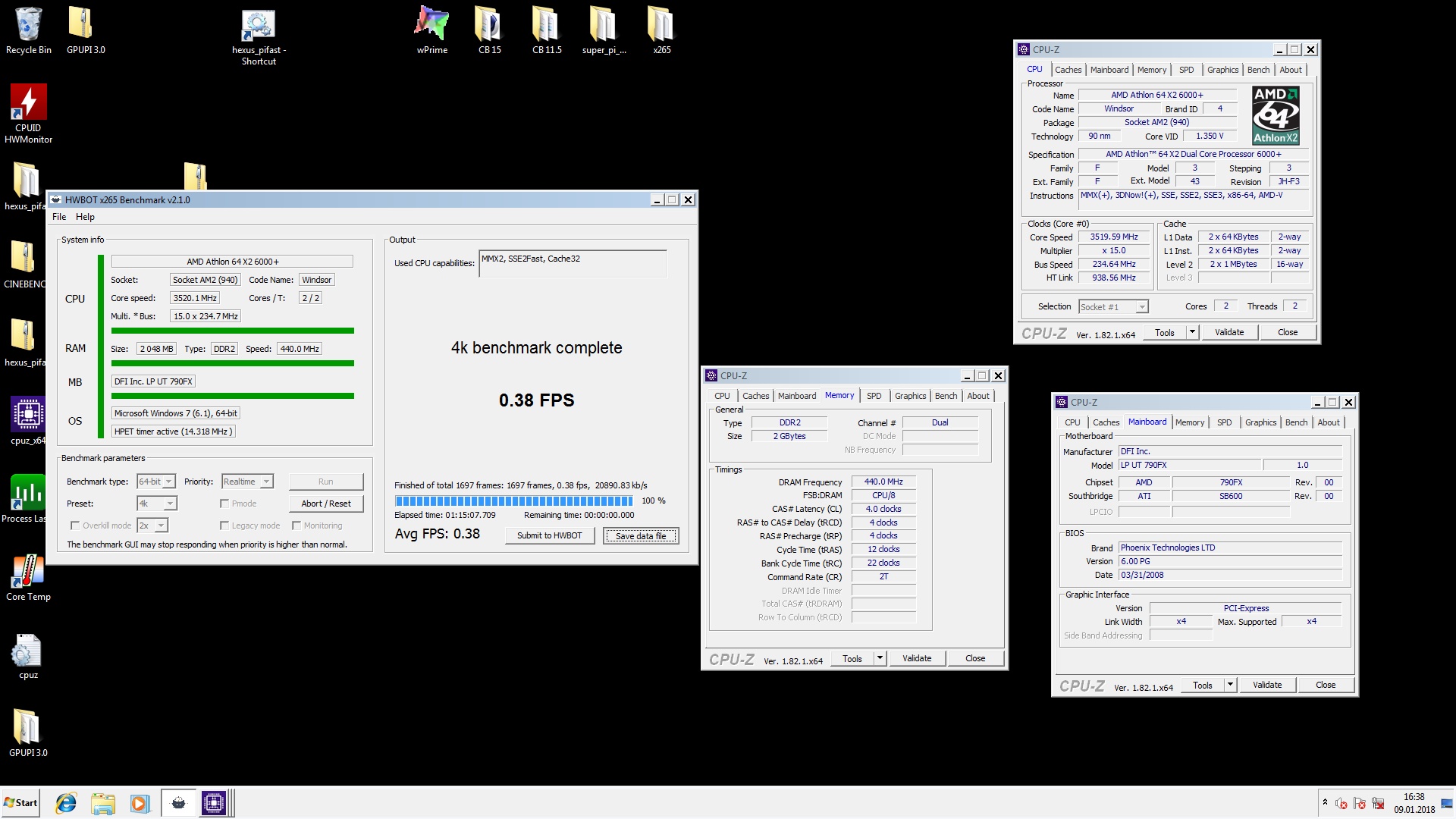Click the HWBOT x265 title bar icon

[56, 199]
